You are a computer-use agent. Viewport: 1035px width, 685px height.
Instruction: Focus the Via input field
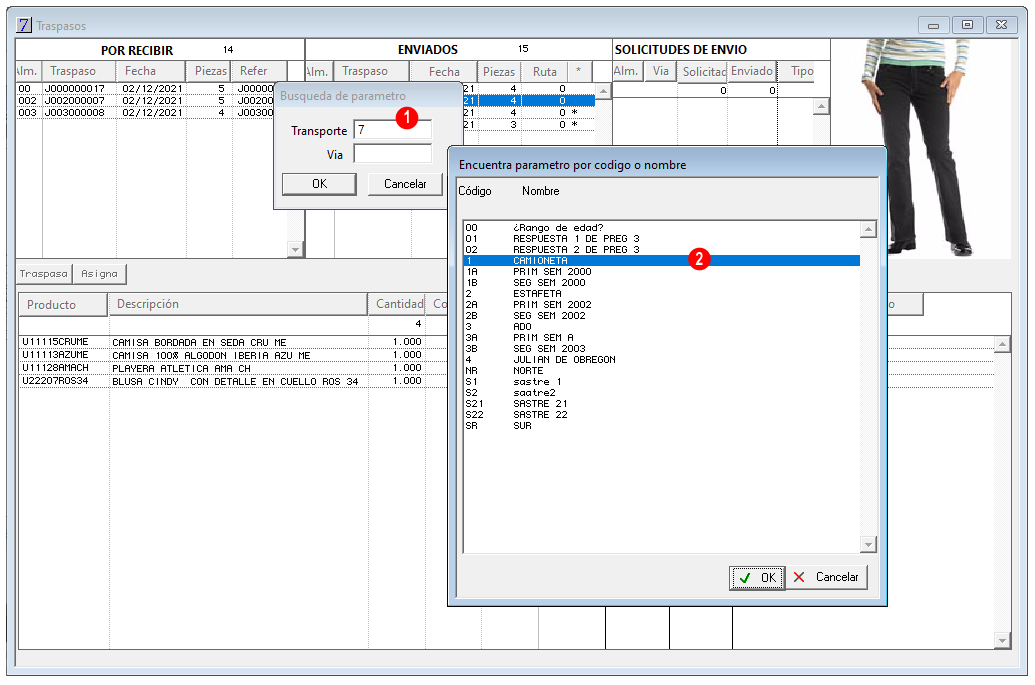pyautogui.click(x=393, y=154)
